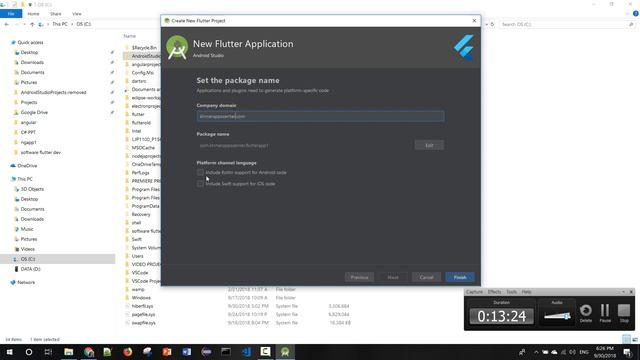Open Videos under This PC
This screenshot has height=360, width=640.
pos(27,249)
